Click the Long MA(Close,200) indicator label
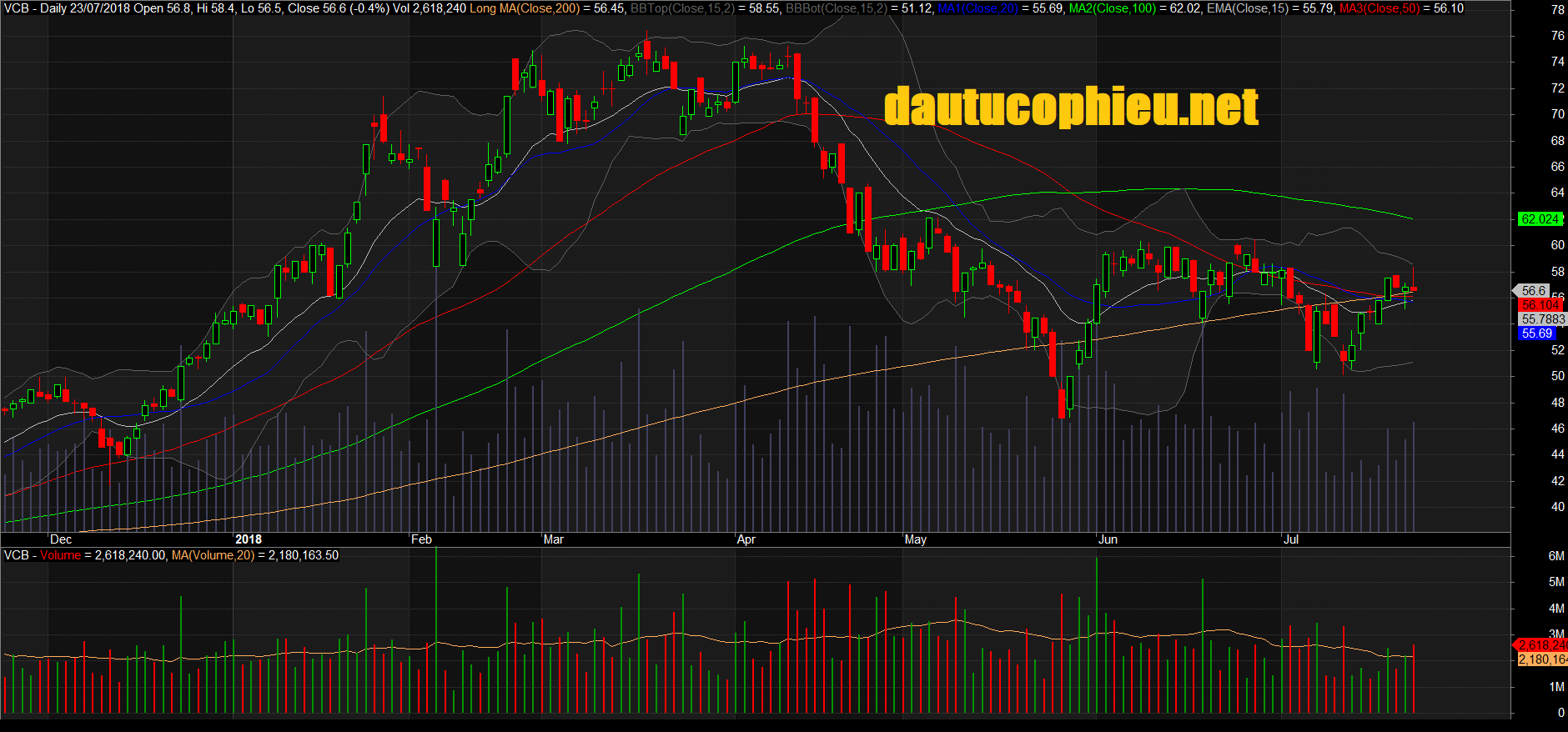The width and height of the screenshot is (1568, 732). point(524,8)
